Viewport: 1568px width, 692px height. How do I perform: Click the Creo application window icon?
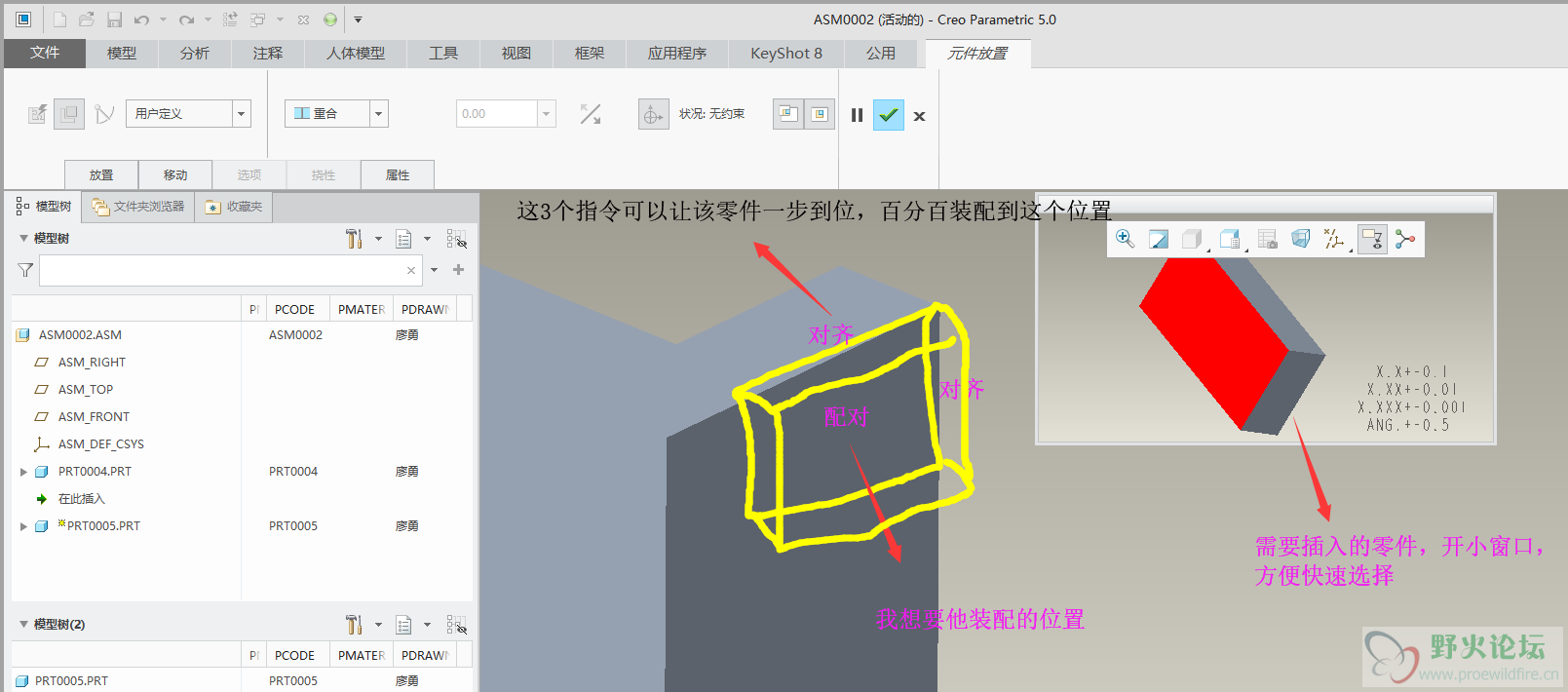(x=23, y=19)
